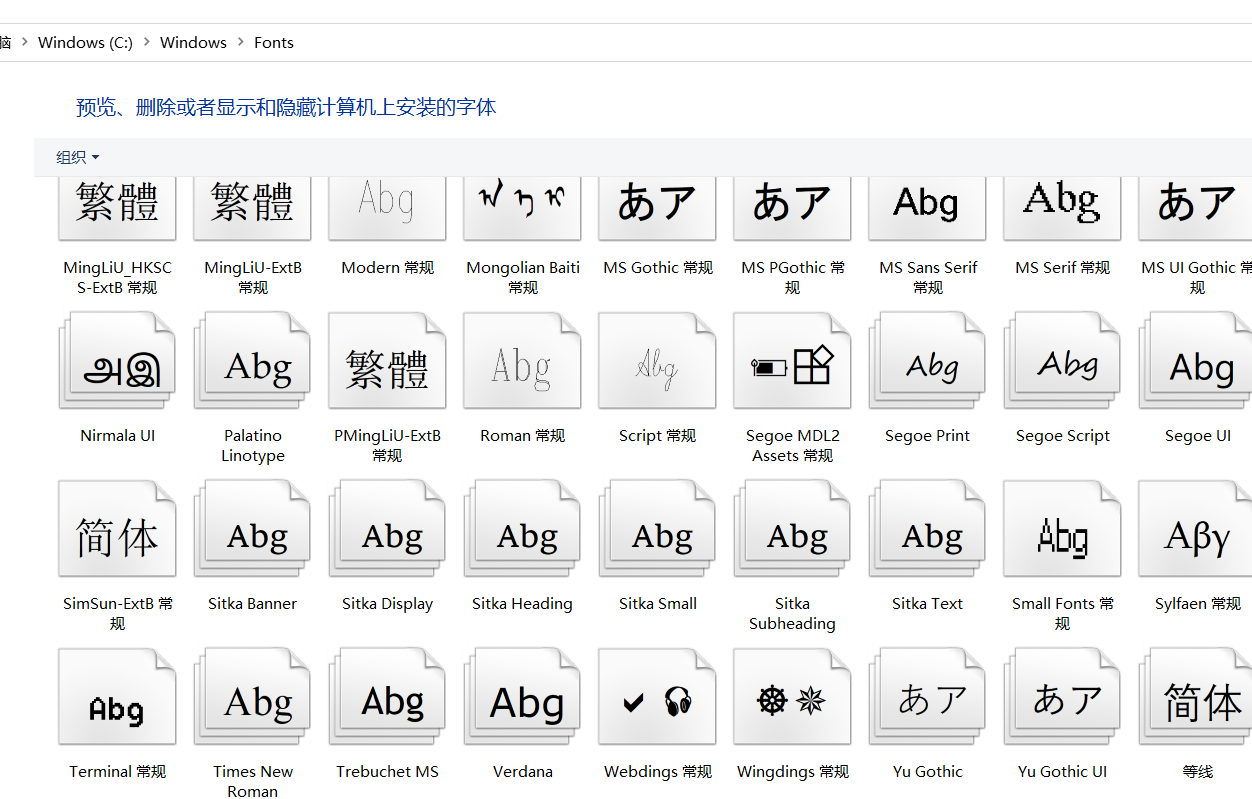Click the Yu Gothic UI label
The height and width of the screenshot is (799, 1252).
coord(1062,772)
